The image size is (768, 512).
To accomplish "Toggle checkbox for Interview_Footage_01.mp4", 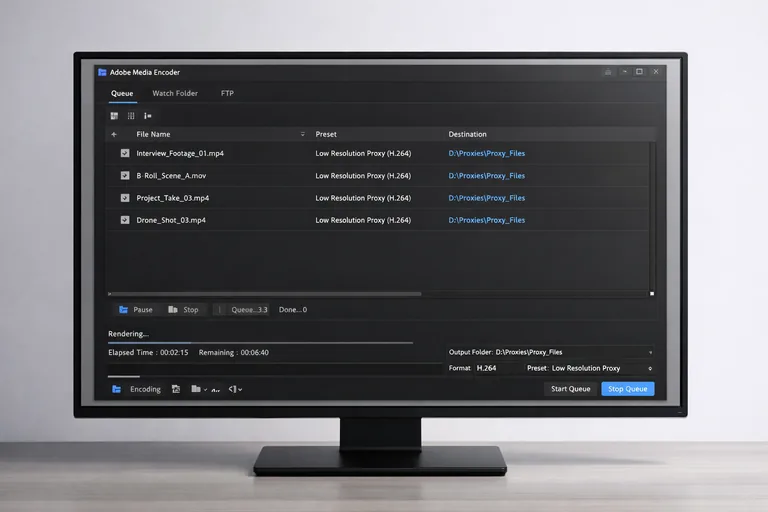I will point(125,153).
